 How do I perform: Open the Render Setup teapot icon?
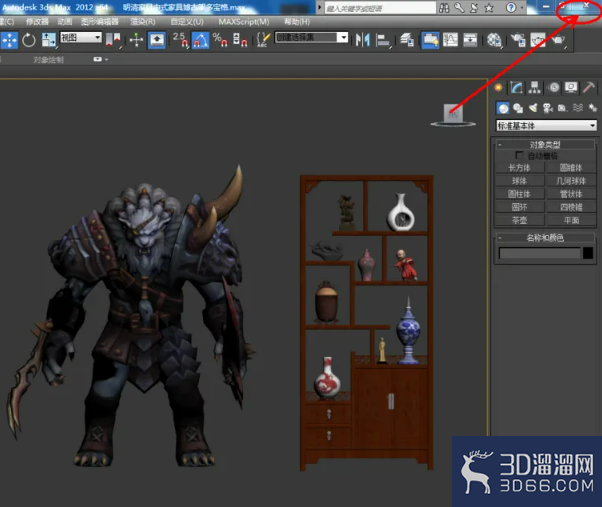click(x=518, y=40)
